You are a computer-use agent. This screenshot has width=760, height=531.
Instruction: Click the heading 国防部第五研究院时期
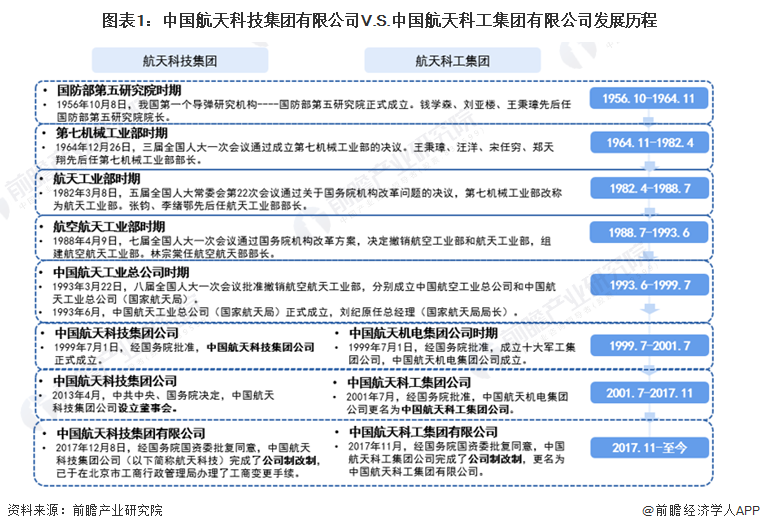click(x=119, y=90)
